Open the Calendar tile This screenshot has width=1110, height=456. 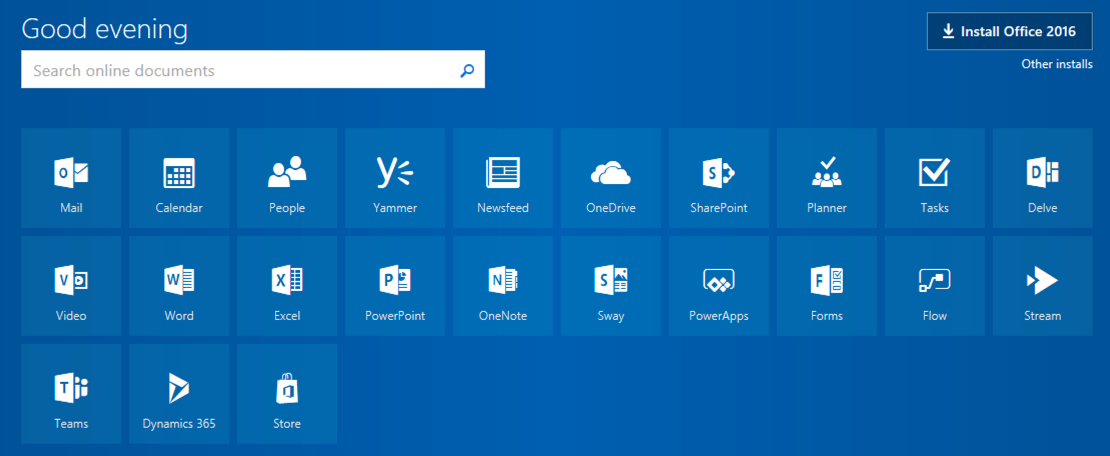(179, 178)
